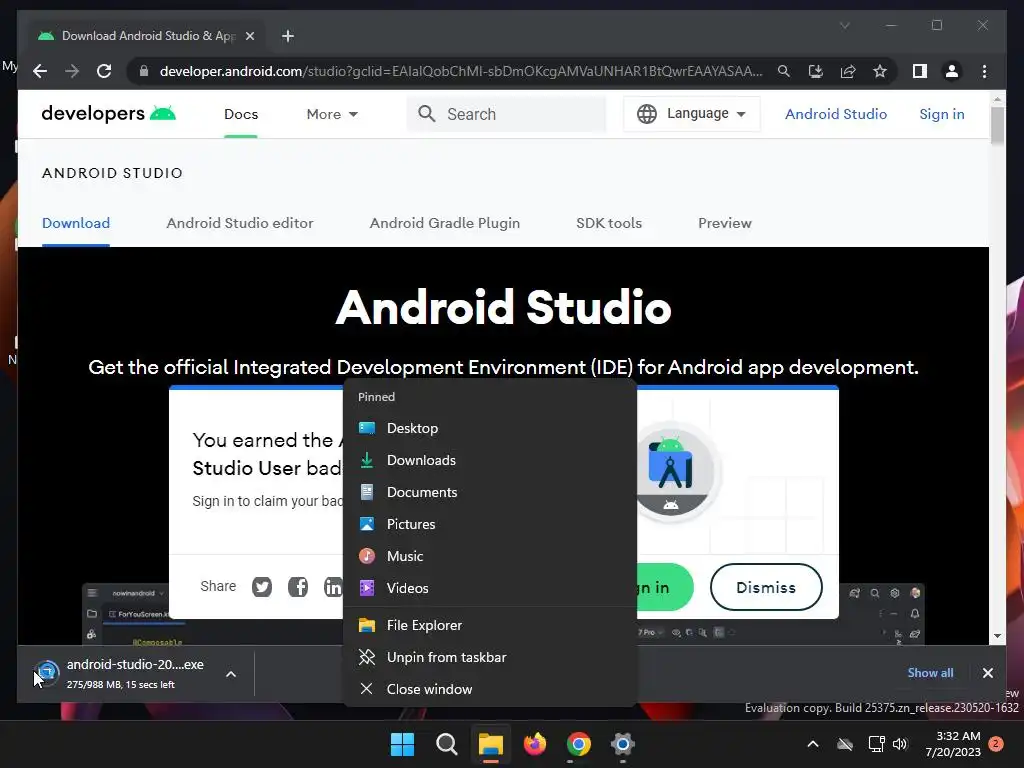This screenshot has width=1024, height=768.
Task: Close the Download Android Studio tab
Action: 249,36
